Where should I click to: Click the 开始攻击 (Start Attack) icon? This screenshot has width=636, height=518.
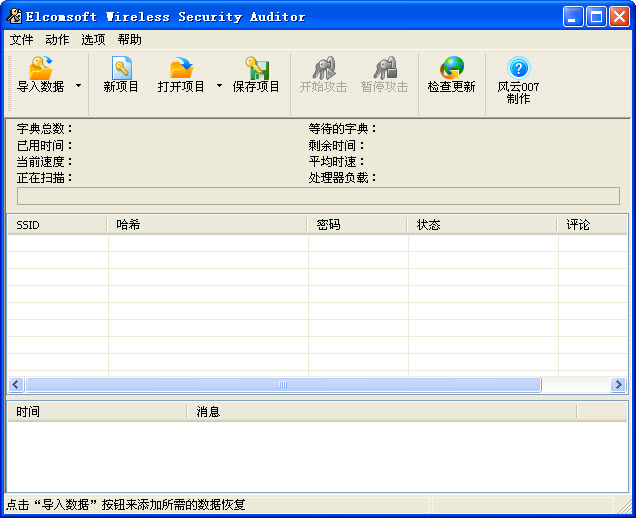[x=324, y=68]
